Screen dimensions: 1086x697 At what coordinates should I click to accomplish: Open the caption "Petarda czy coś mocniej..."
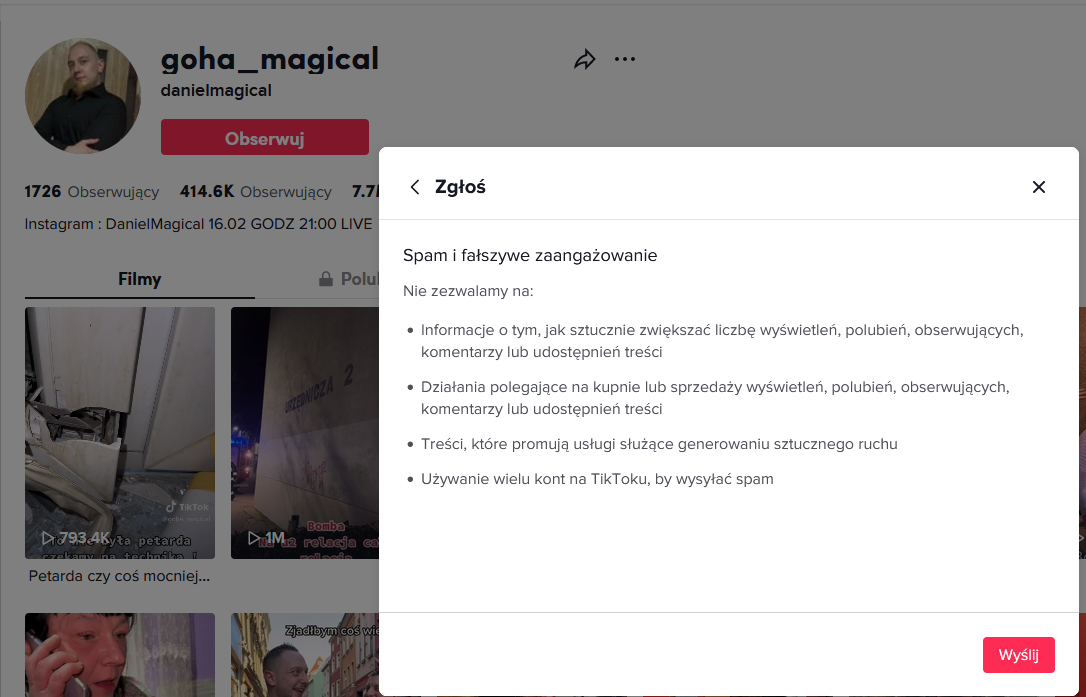point(119,576)
